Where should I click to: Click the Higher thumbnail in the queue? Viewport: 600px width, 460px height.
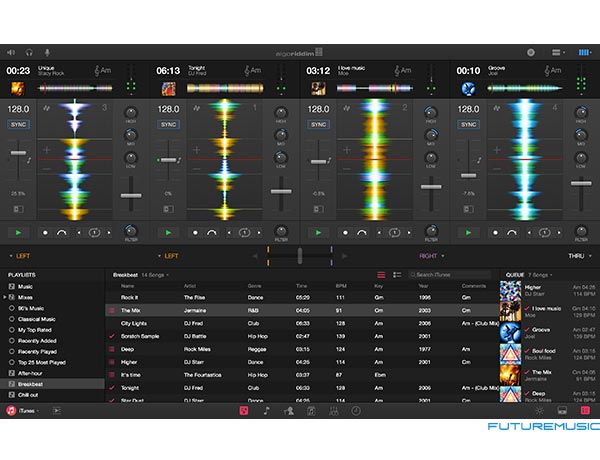510,291
